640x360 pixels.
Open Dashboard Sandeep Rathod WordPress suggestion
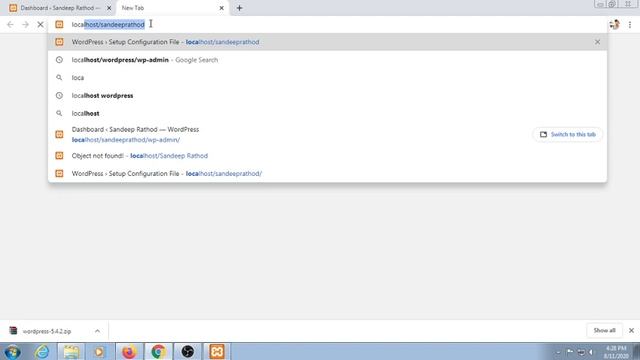pos(327,134)
